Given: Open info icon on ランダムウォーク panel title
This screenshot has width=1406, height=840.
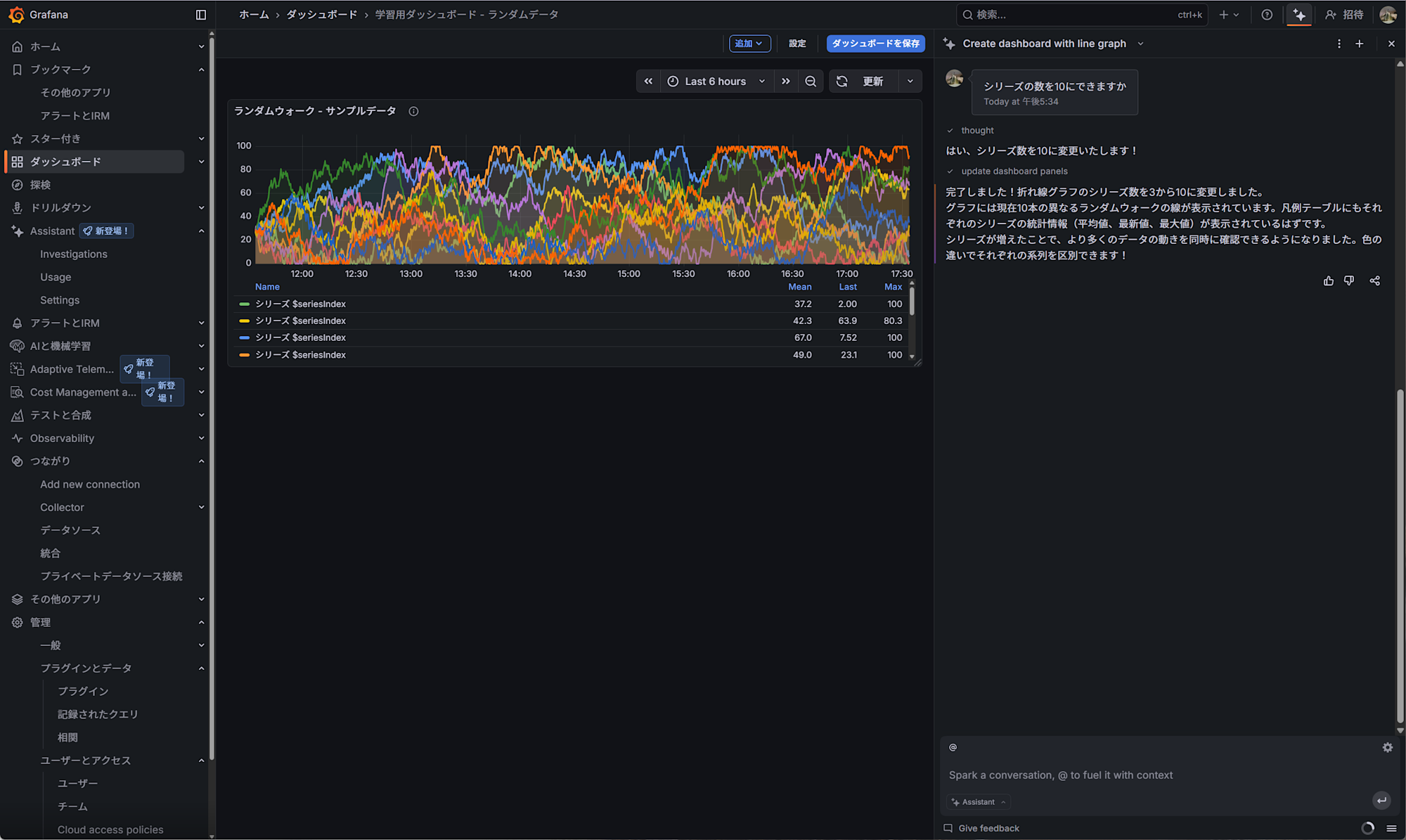Looking at the screenshot, I should coord(413,111).
